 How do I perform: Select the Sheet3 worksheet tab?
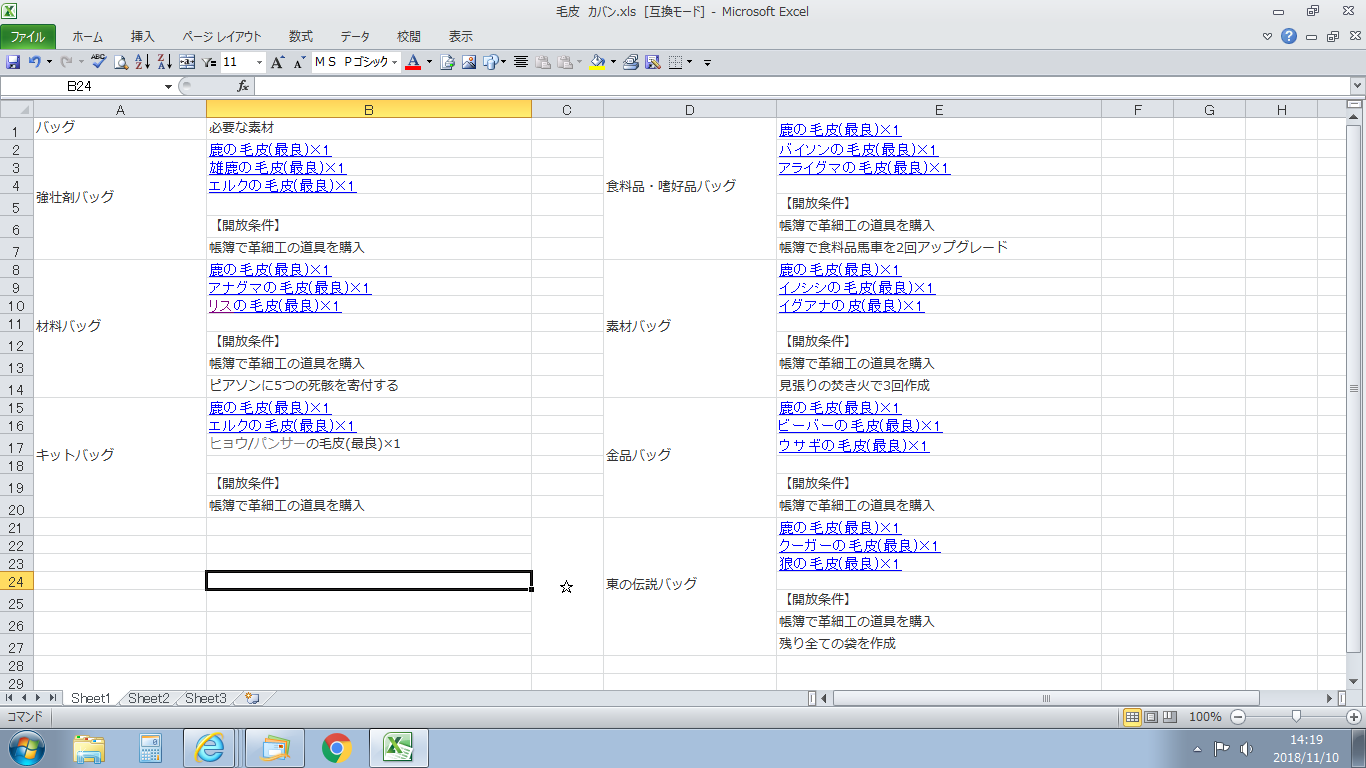pos(206,698)
